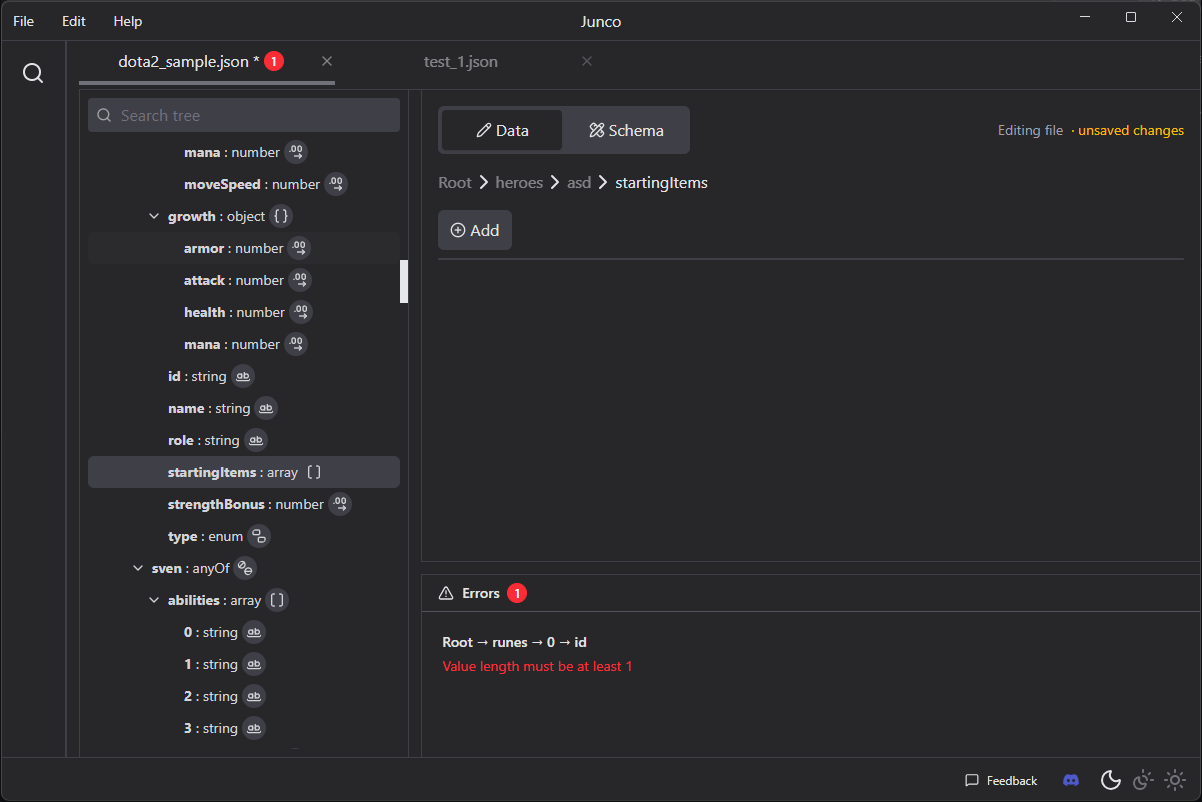Go to heroes in the breadcrumb
This screenshot has height=802, width=1202.
520,183
